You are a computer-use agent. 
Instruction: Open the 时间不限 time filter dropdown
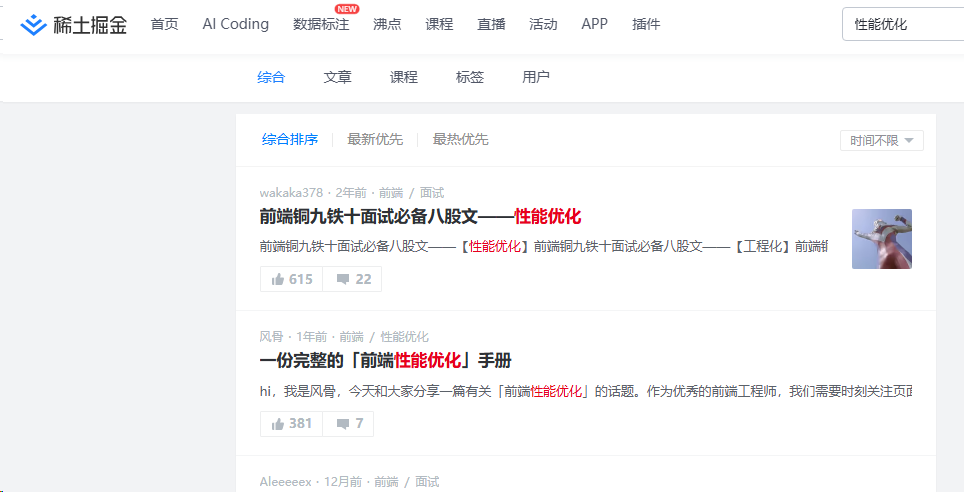881,141
